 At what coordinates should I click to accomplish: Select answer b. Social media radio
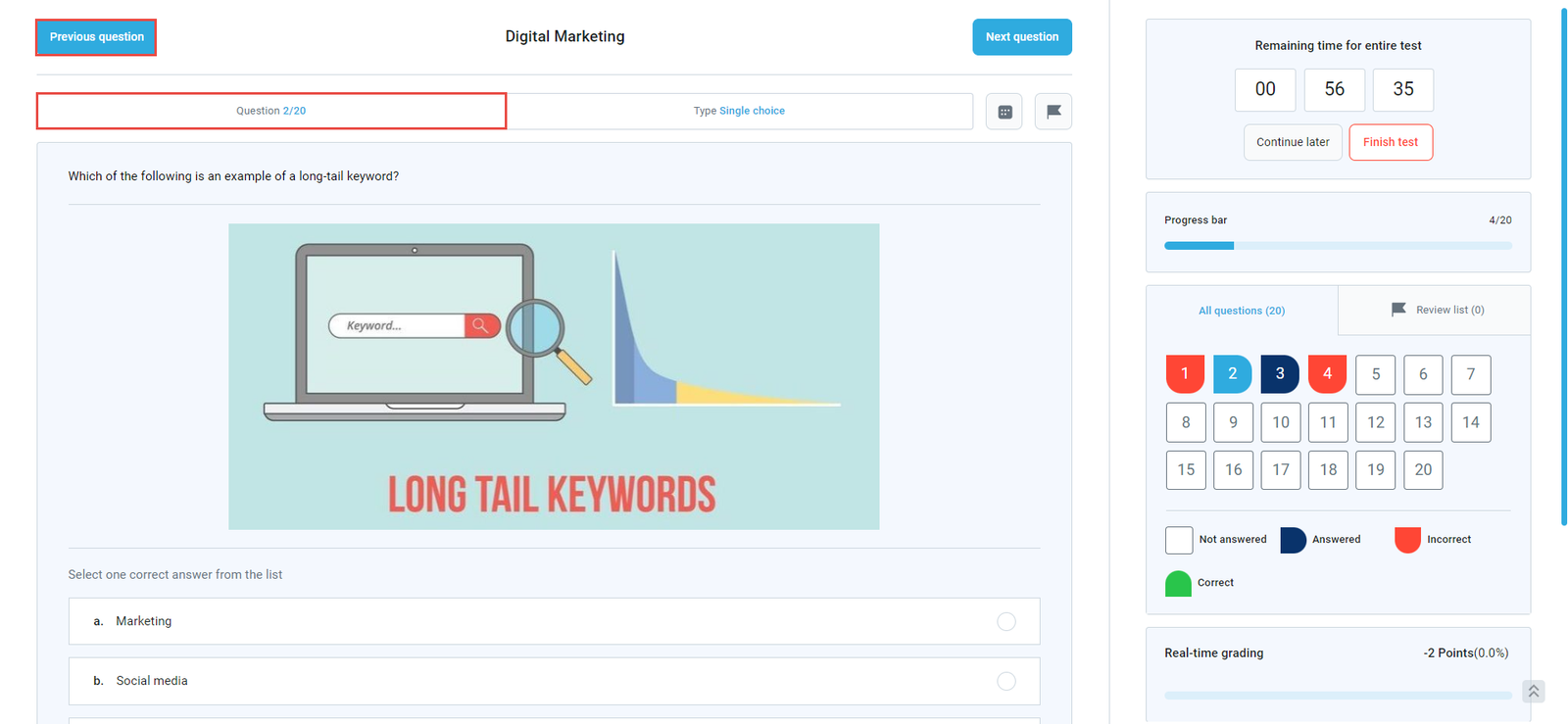tap(1005, 681)
